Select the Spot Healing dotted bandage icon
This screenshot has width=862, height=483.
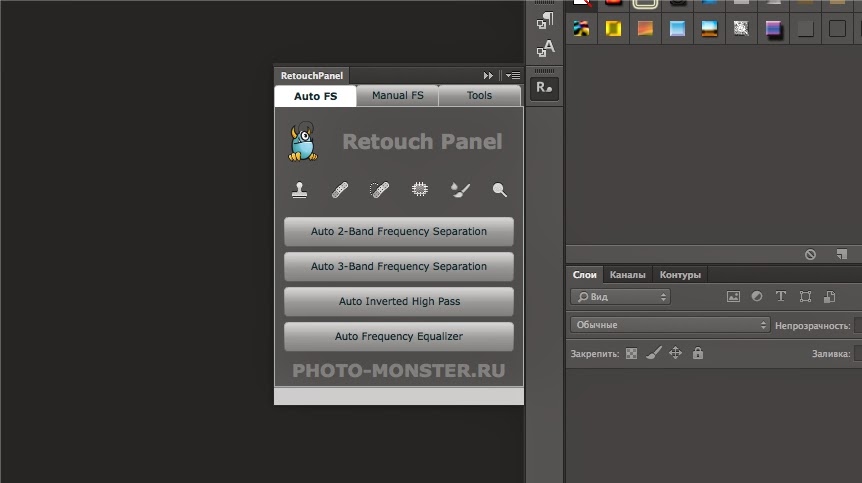[x=379, y=190]
